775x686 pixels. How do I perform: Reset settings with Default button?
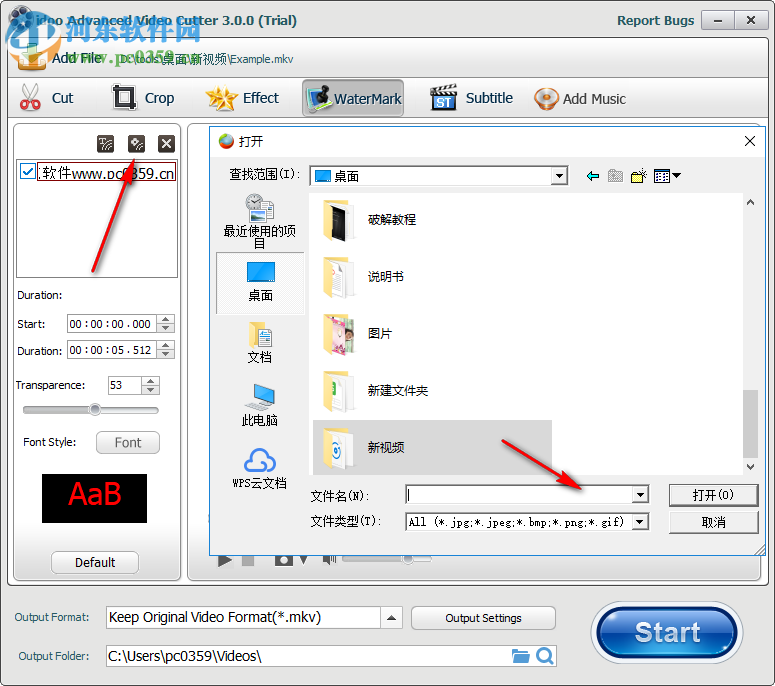coord(95,562)
